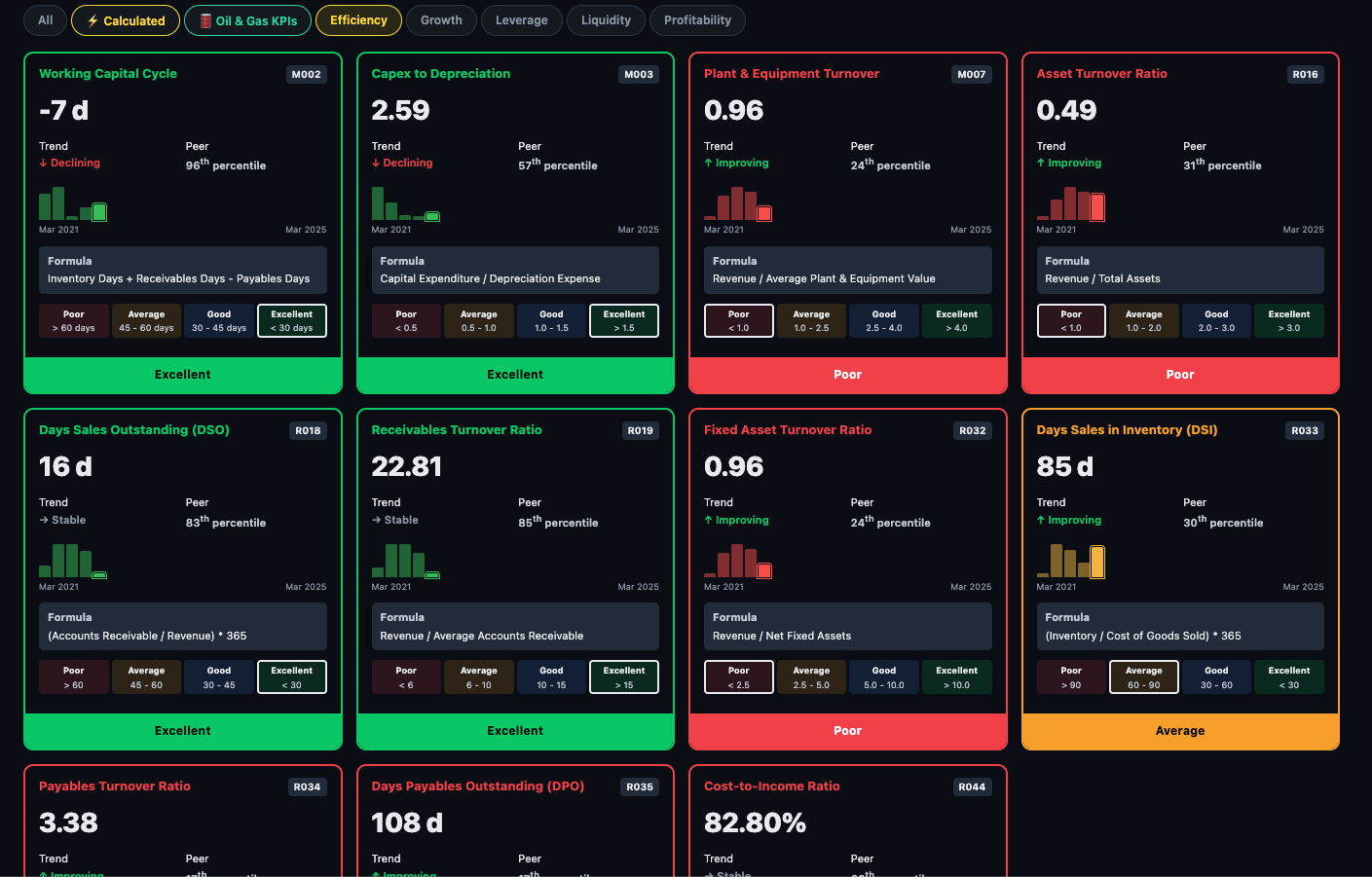Open the Fixed Asset Turnover Ratio title
Image resolution: width=1372 pixels, height=877 pixels.
coord(788,430)
